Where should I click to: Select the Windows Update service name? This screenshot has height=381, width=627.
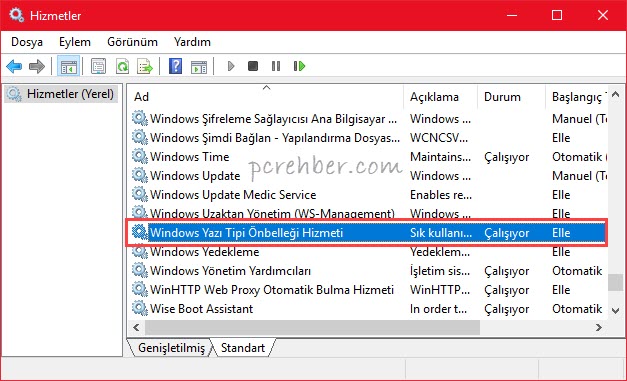tap(195, 176)
